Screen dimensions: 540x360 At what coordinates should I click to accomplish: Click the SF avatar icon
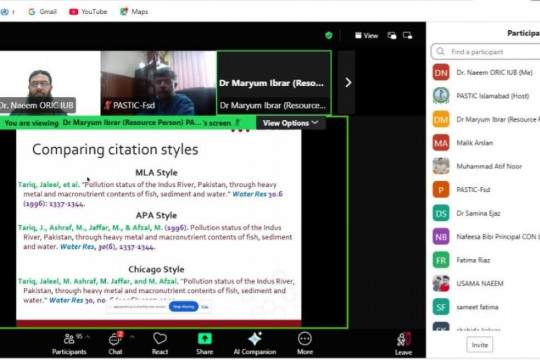(441, 307)
